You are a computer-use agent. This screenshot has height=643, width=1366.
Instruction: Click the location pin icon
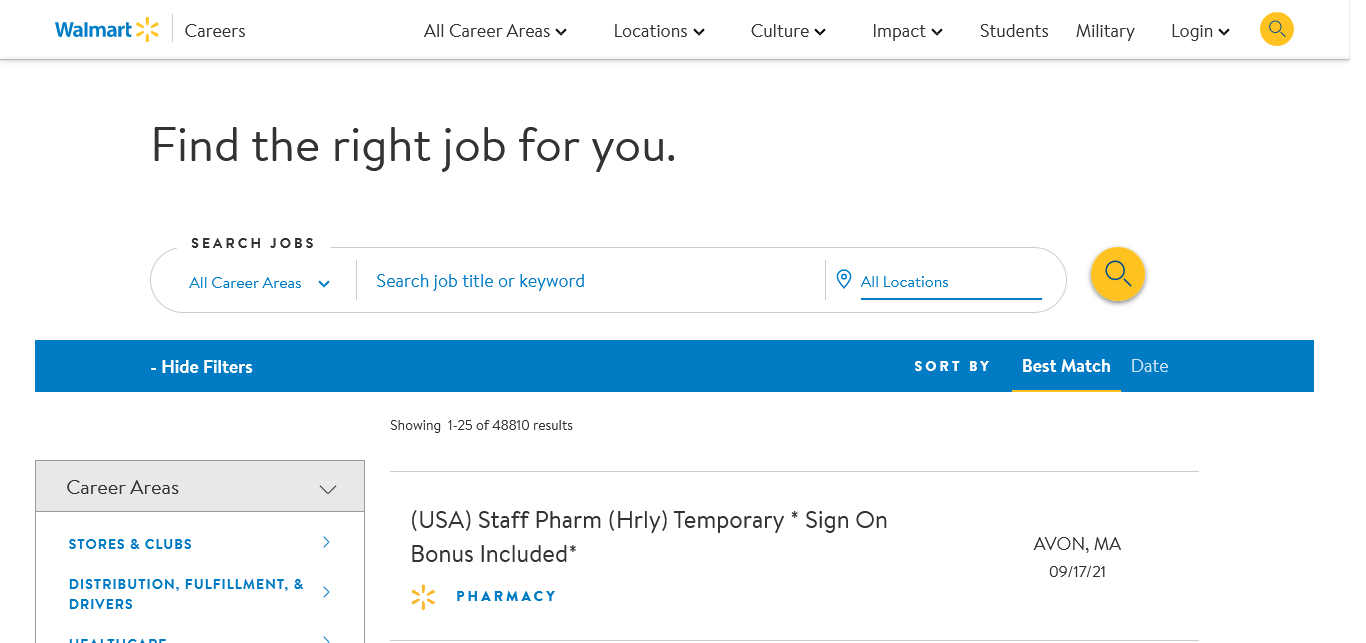coord(843,279)
